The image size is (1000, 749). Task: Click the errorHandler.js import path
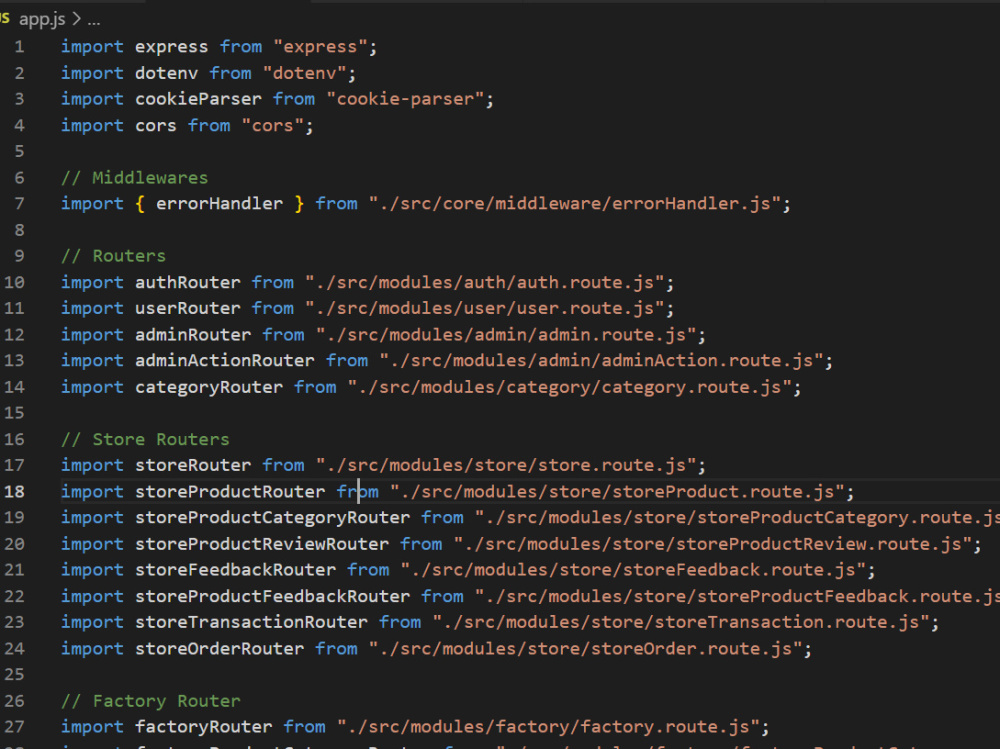(575, 204)
